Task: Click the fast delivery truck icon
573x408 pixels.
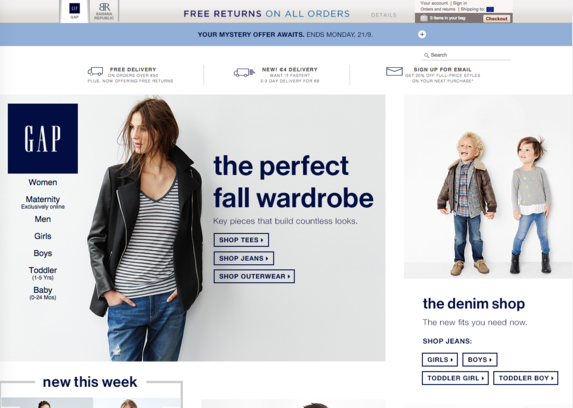Action: coord(244,72)
